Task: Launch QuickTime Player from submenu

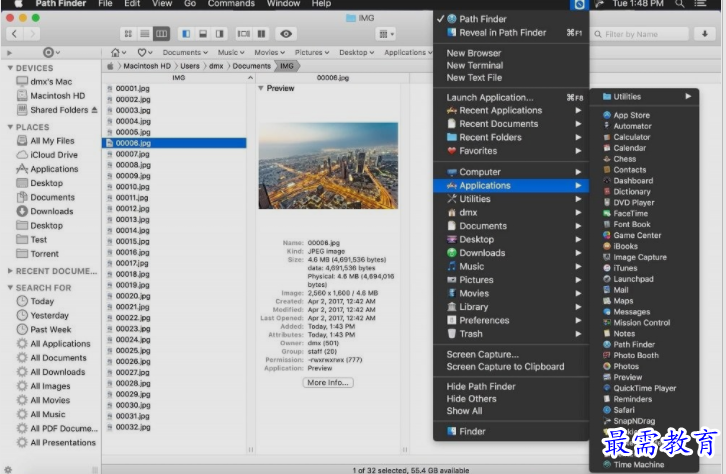Action: pyautogui.click(x=644, y=388)
